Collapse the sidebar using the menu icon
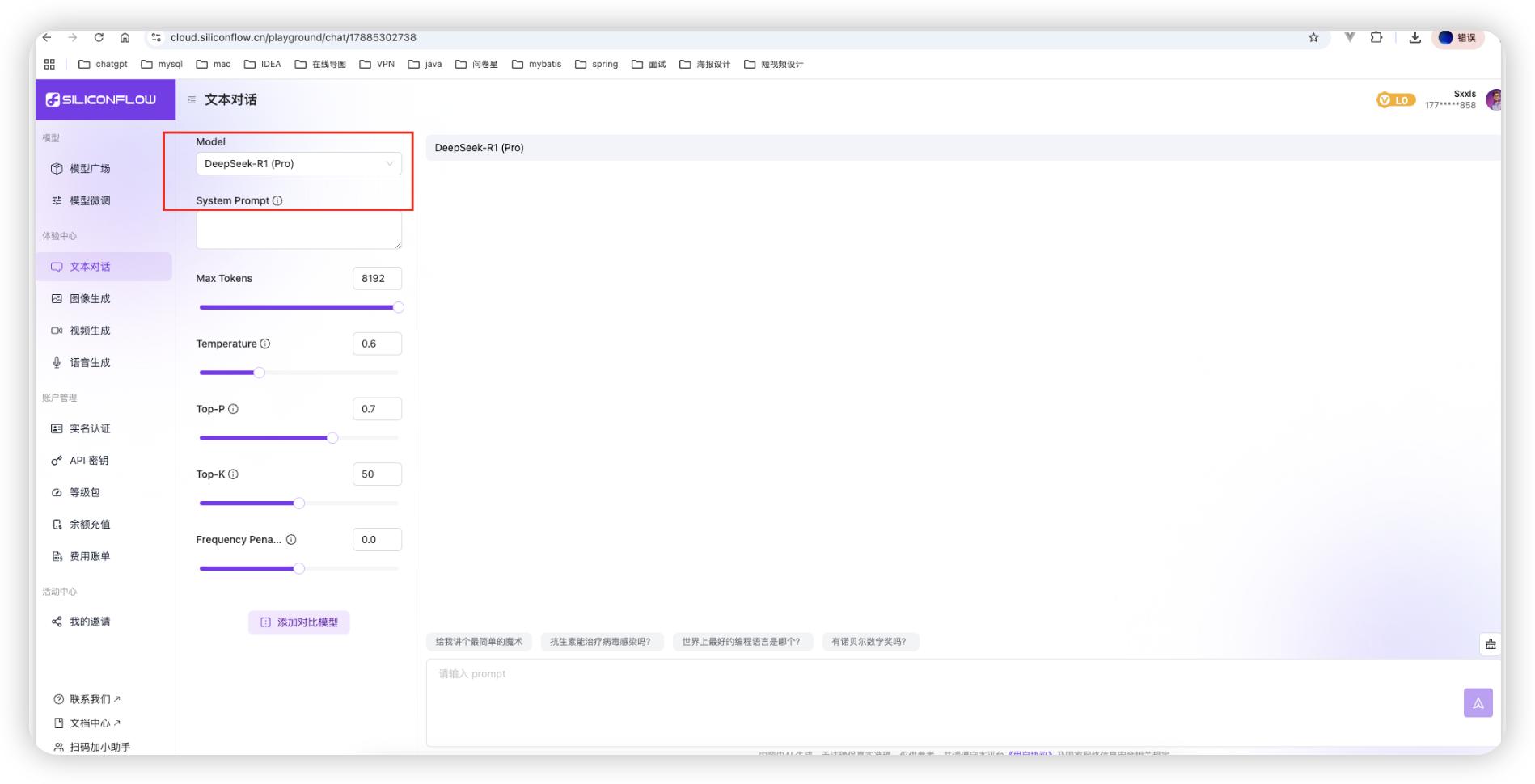Screen dimensions: 1535x784 (x=192, y=100)
